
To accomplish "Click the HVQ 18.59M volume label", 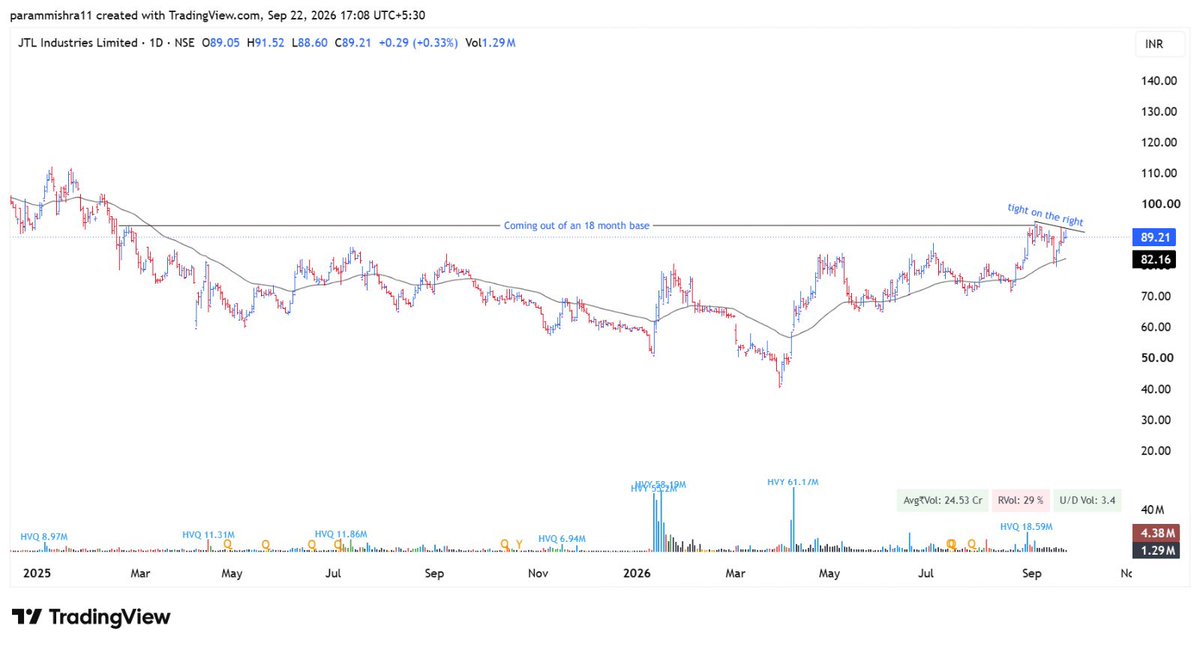I will [x=1027, y=525].
